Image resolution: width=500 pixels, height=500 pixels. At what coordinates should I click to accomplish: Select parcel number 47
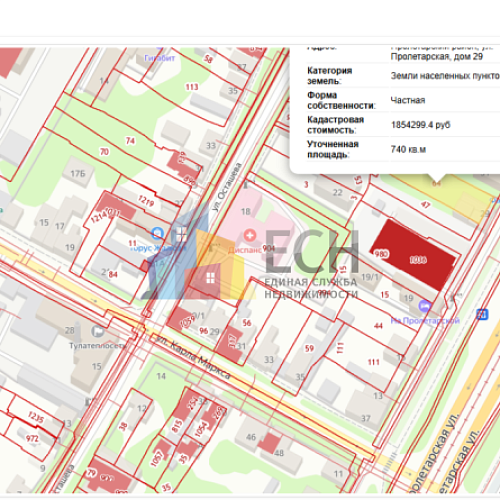[425, 204]
